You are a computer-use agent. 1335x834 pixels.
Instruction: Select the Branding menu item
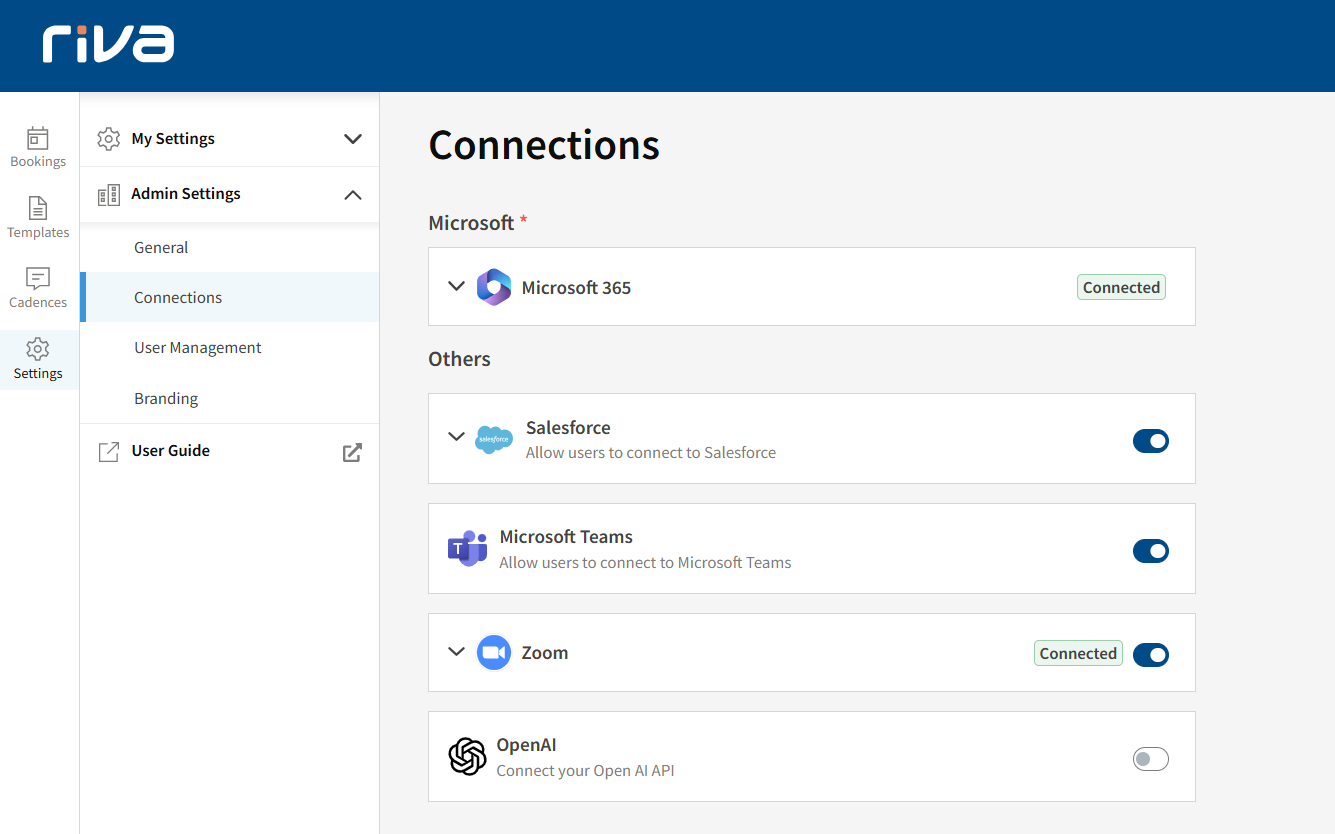(x=166, y=398)
